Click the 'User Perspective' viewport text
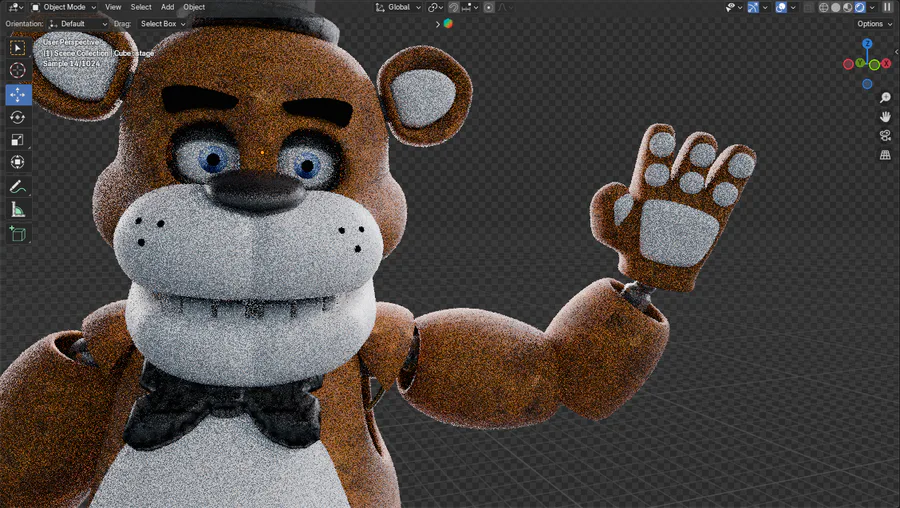The height and width of the screenshot is (508, 900). click(x=71, y=42)
